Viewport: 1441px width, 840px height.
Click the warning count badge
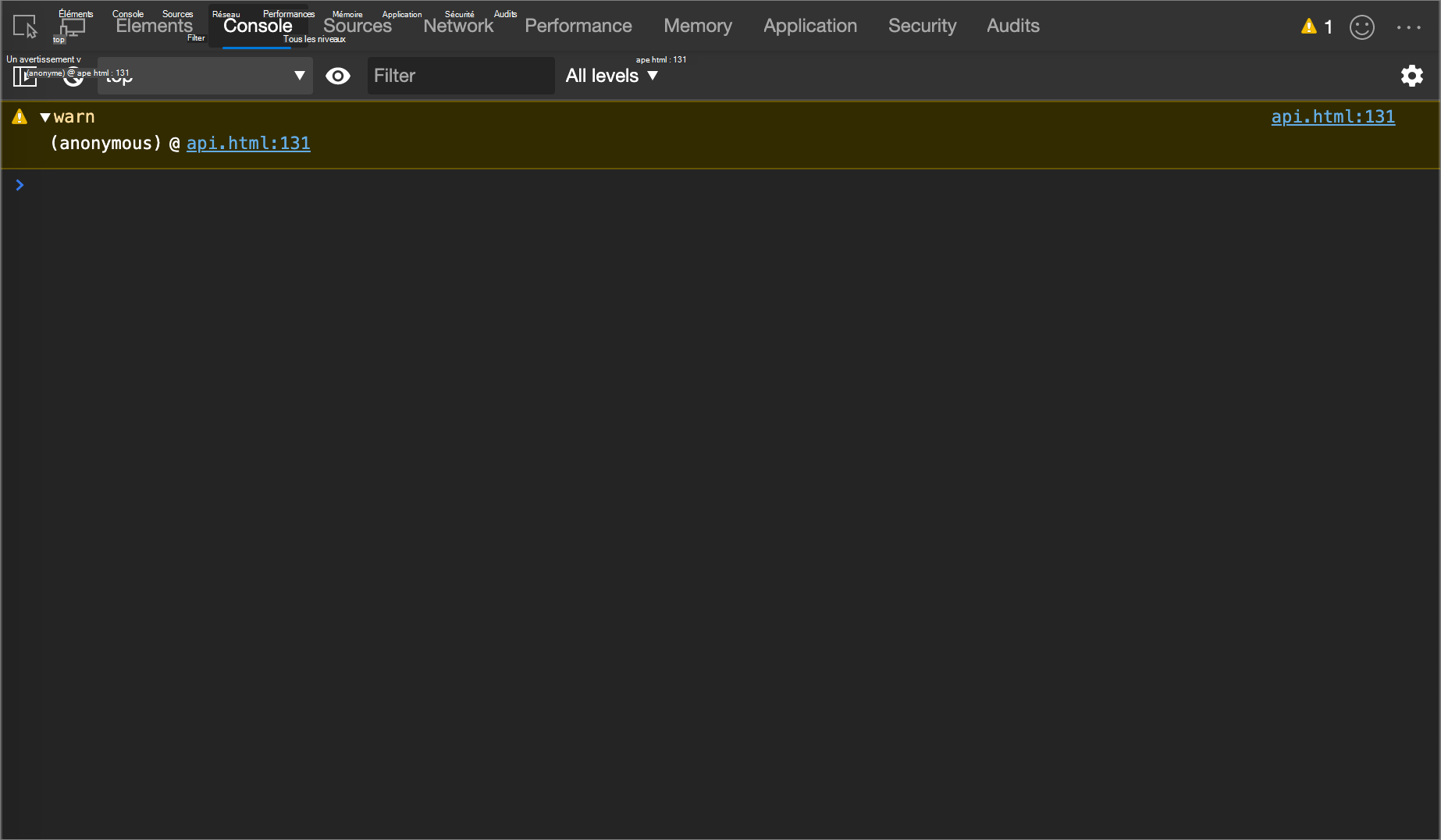[x=1317, y=26]
